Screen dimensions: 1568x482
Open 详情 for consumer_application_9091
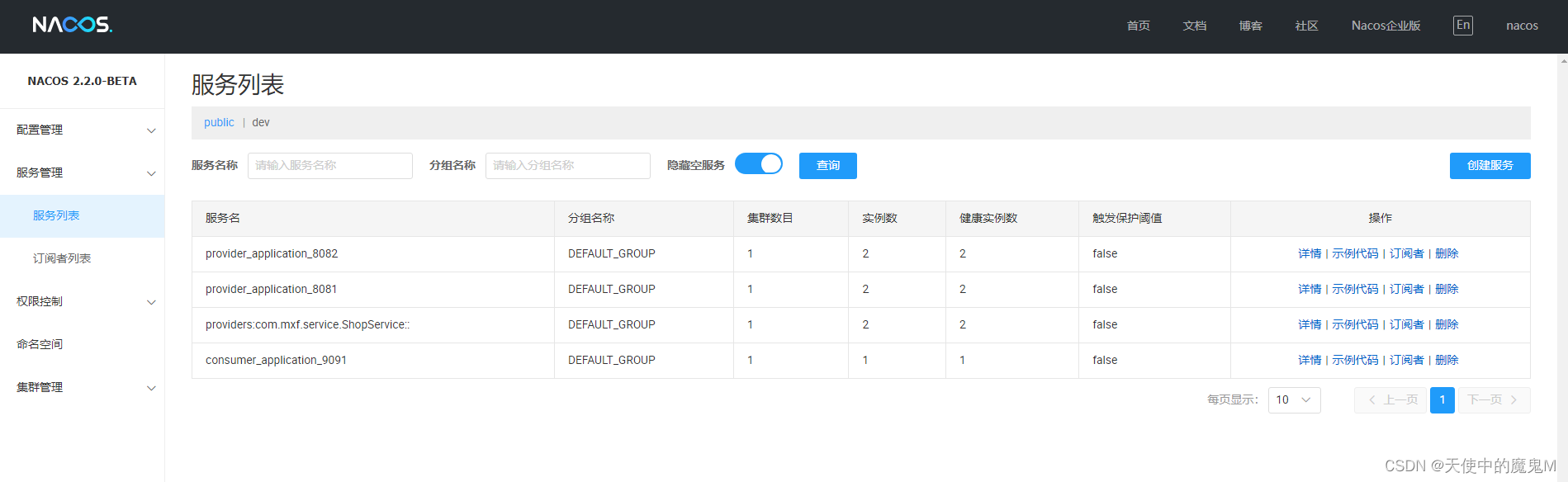point(1310,360)
